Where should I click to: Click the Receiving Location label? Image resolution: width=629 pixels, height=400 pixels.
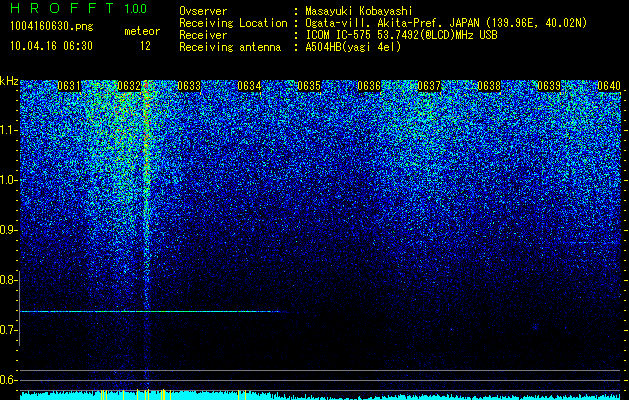[233, 23]
